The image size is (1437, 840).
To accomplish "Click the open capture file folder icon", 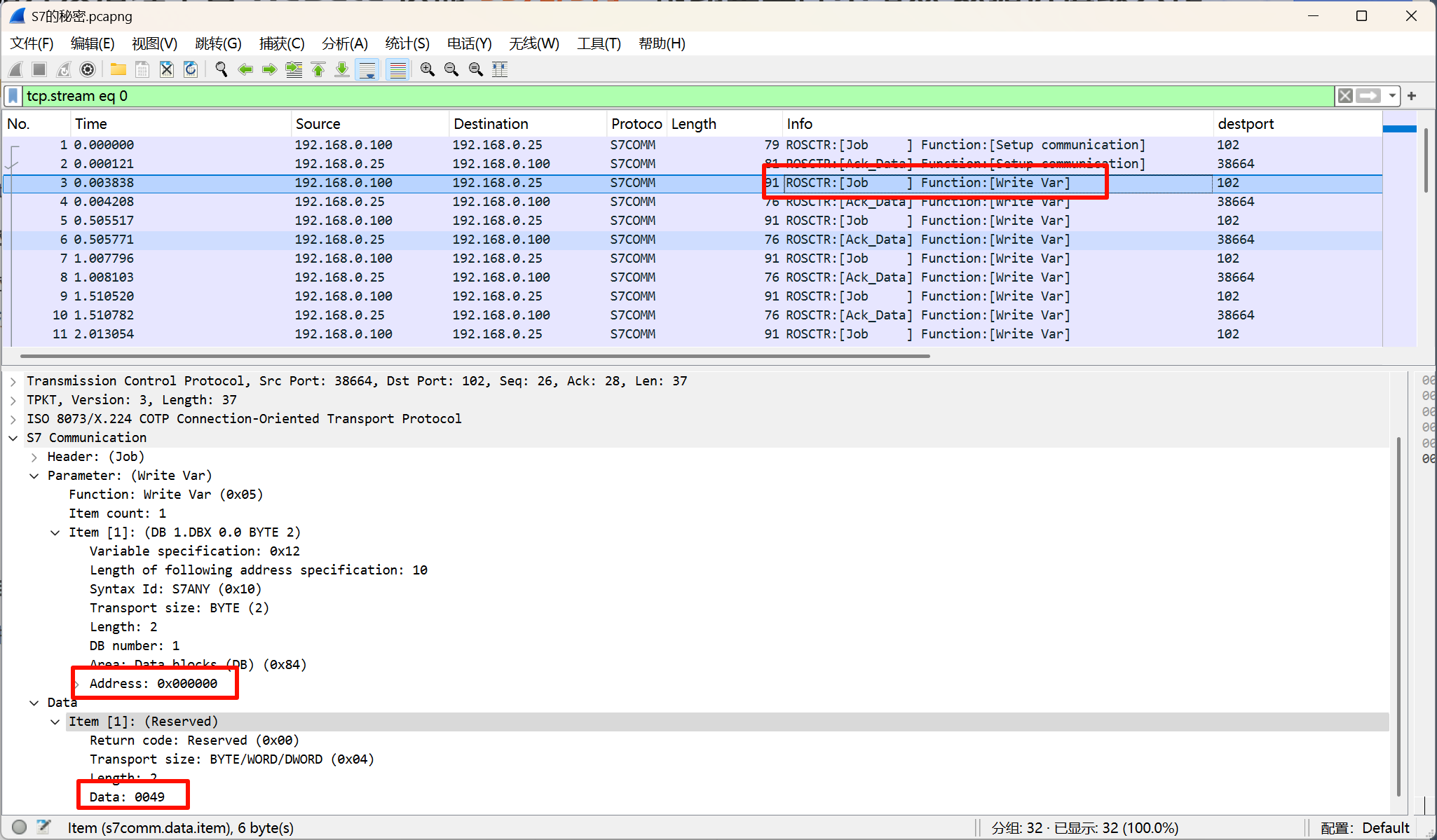I will click(x=118, y=69).
